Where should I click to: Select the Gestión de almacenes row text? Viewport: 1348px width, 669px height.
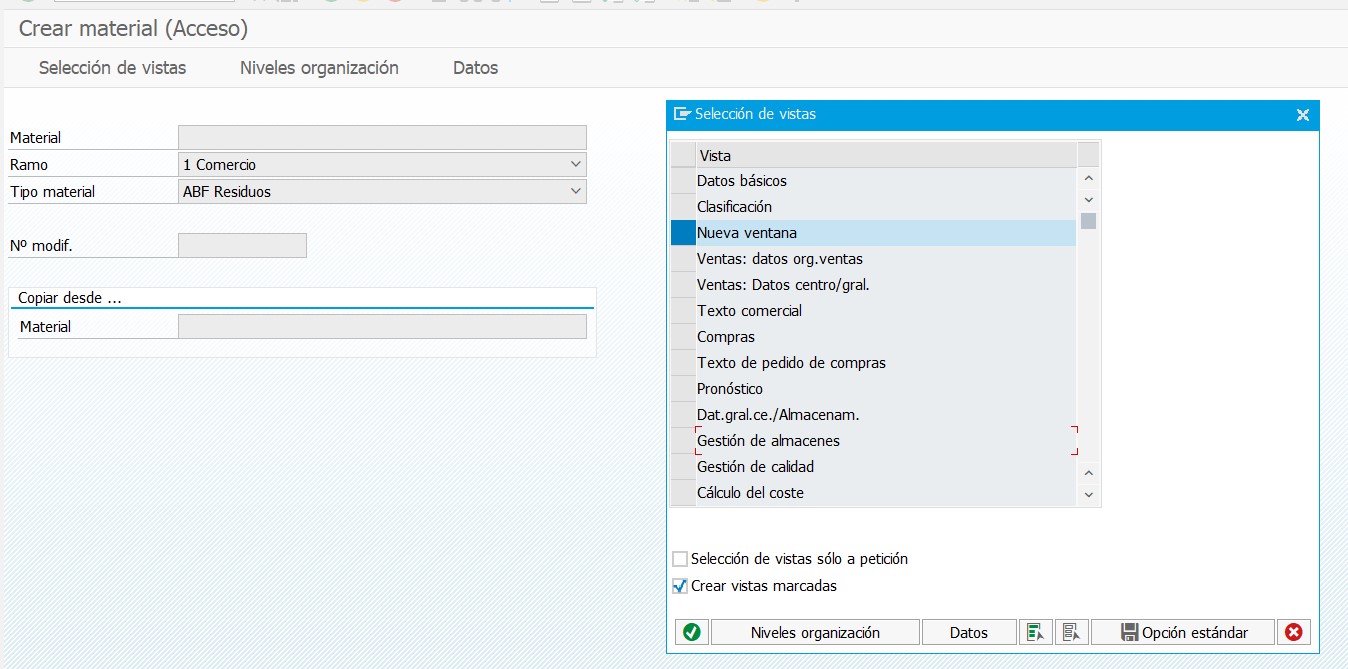768,441
